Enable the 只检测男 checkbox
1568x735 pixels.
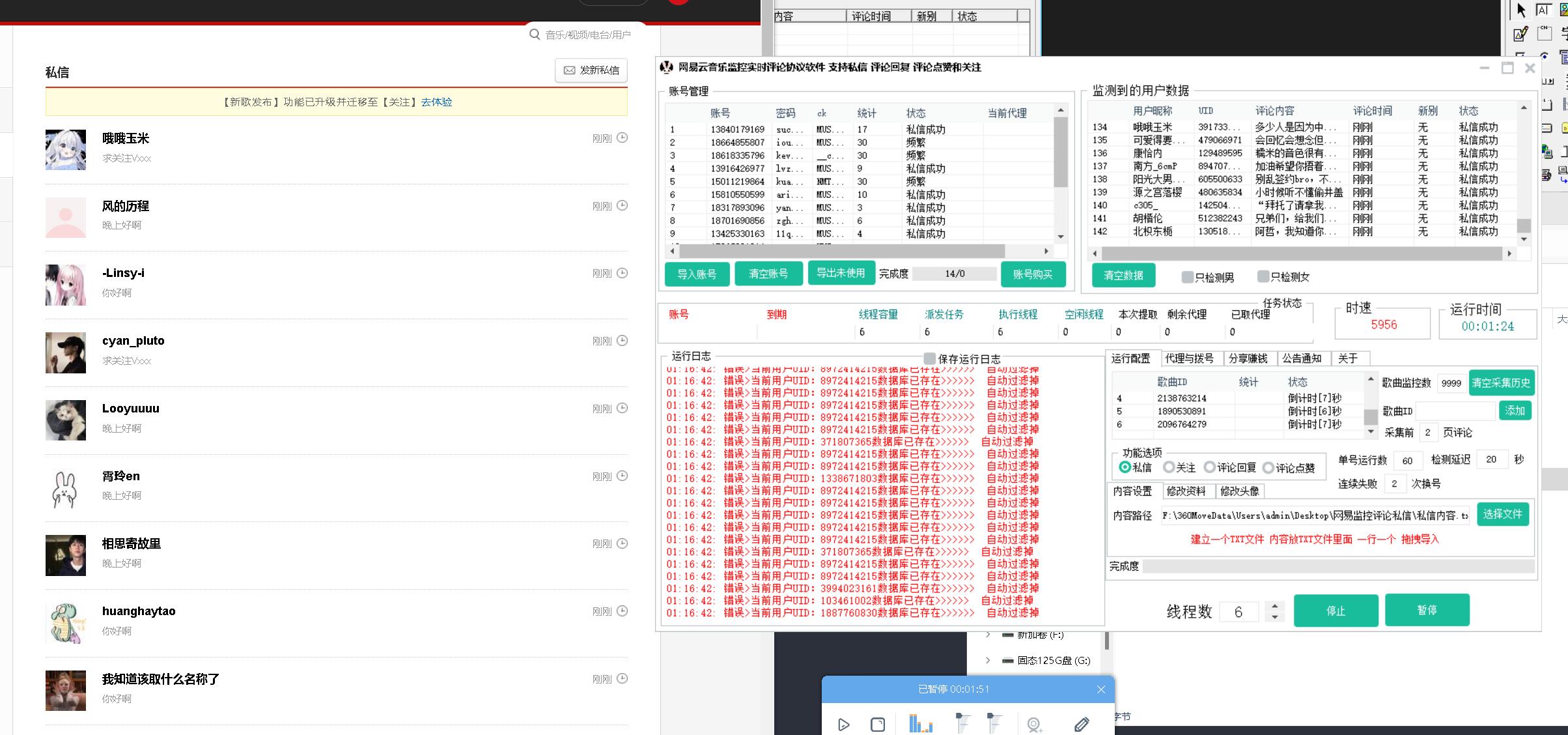point(1187,277)
